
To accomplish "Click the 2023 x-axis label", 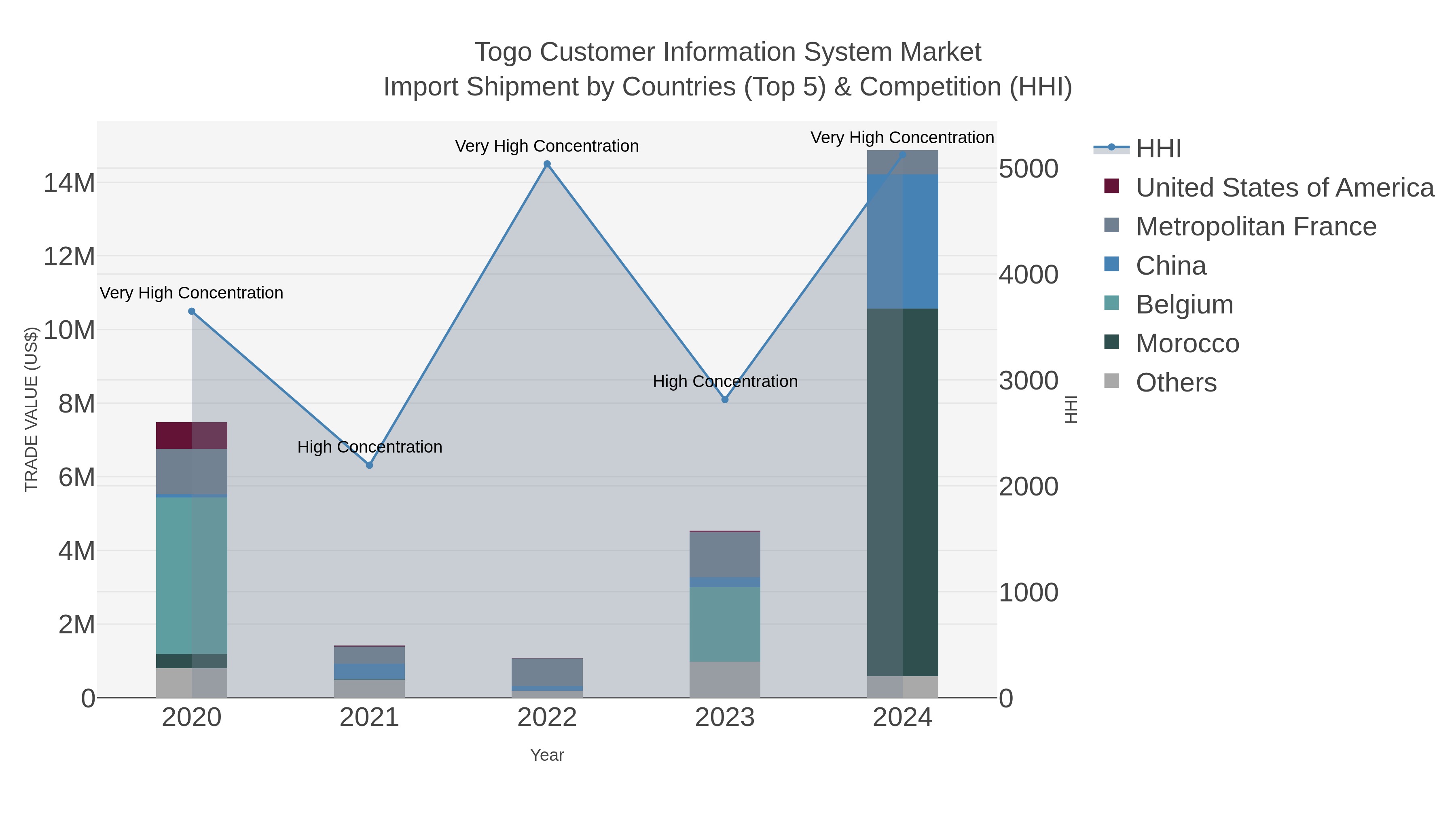I will pyautogui.click(x=725, y=718).
